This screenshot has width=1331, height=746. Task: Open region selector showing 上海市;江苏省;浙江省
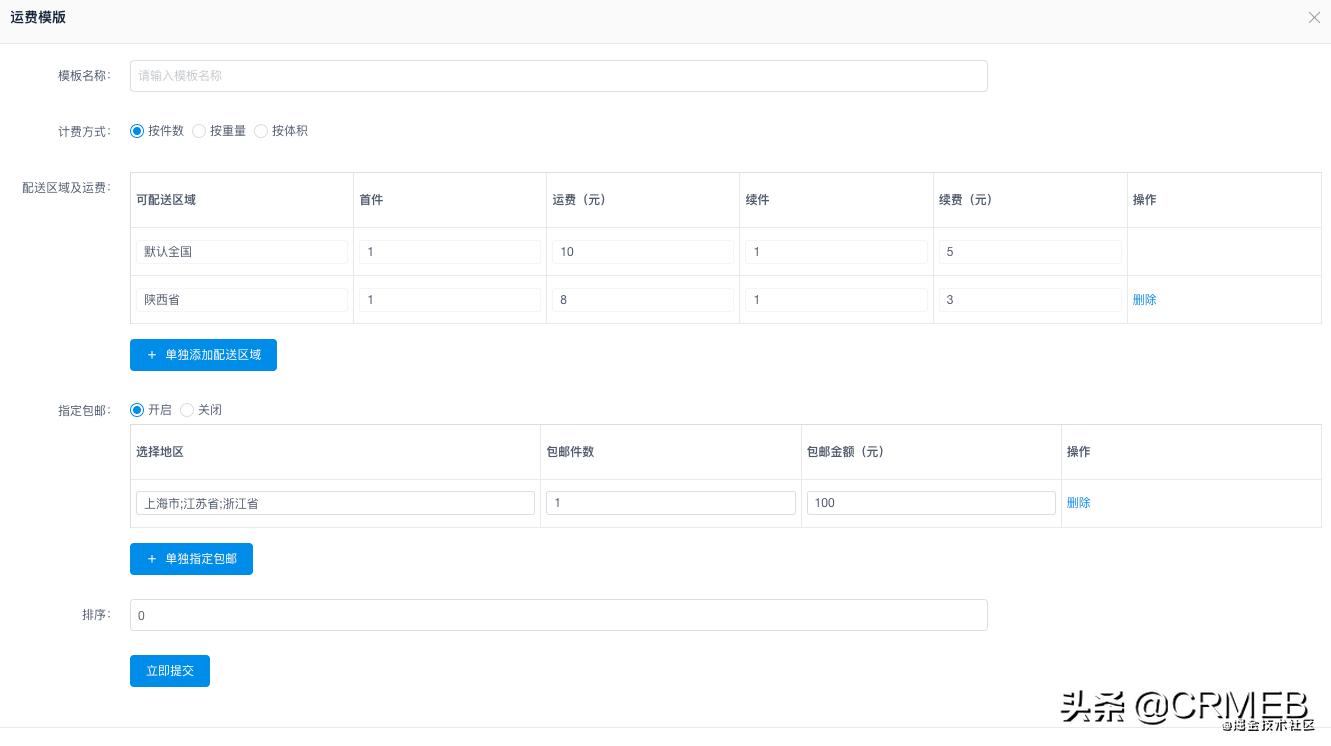[x=335, y=503]
